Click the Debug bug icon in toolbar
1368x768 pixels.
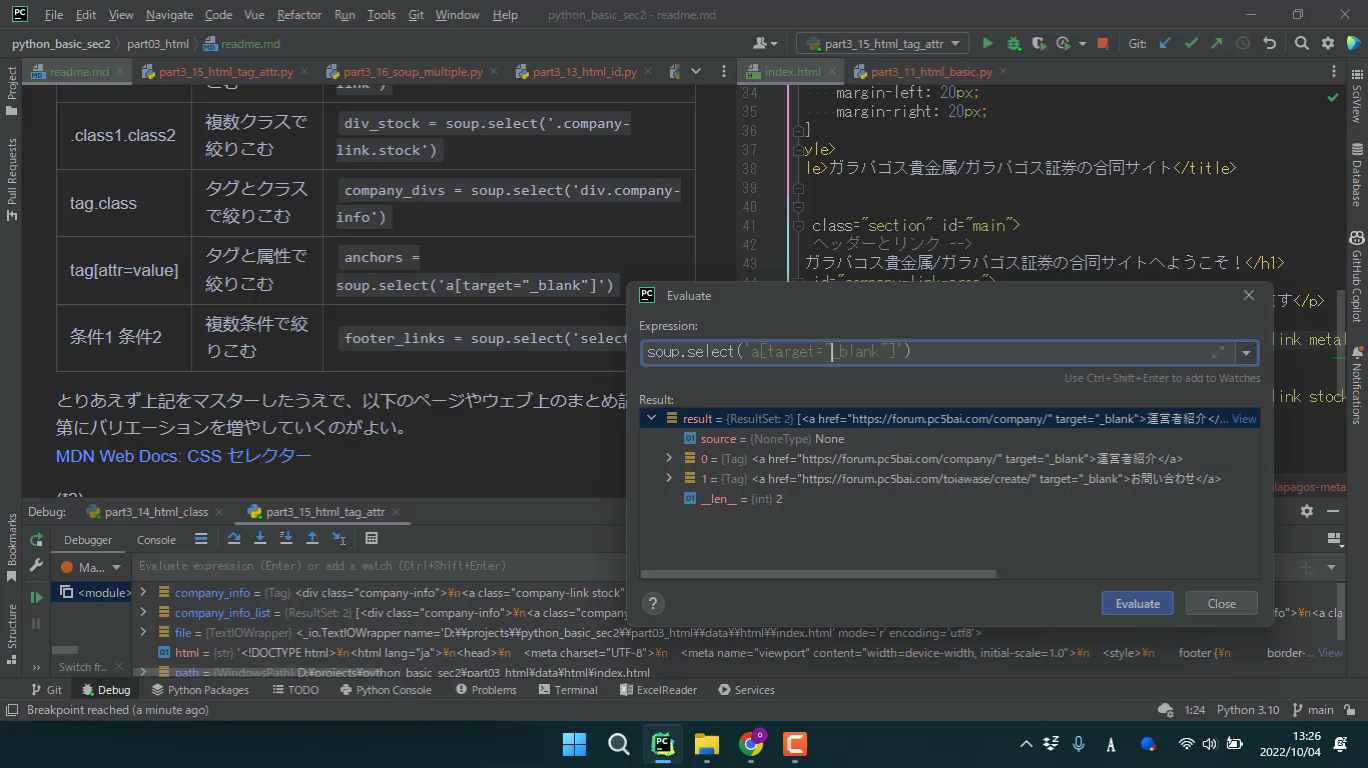pyautogui.click(x=1013, y=44)
